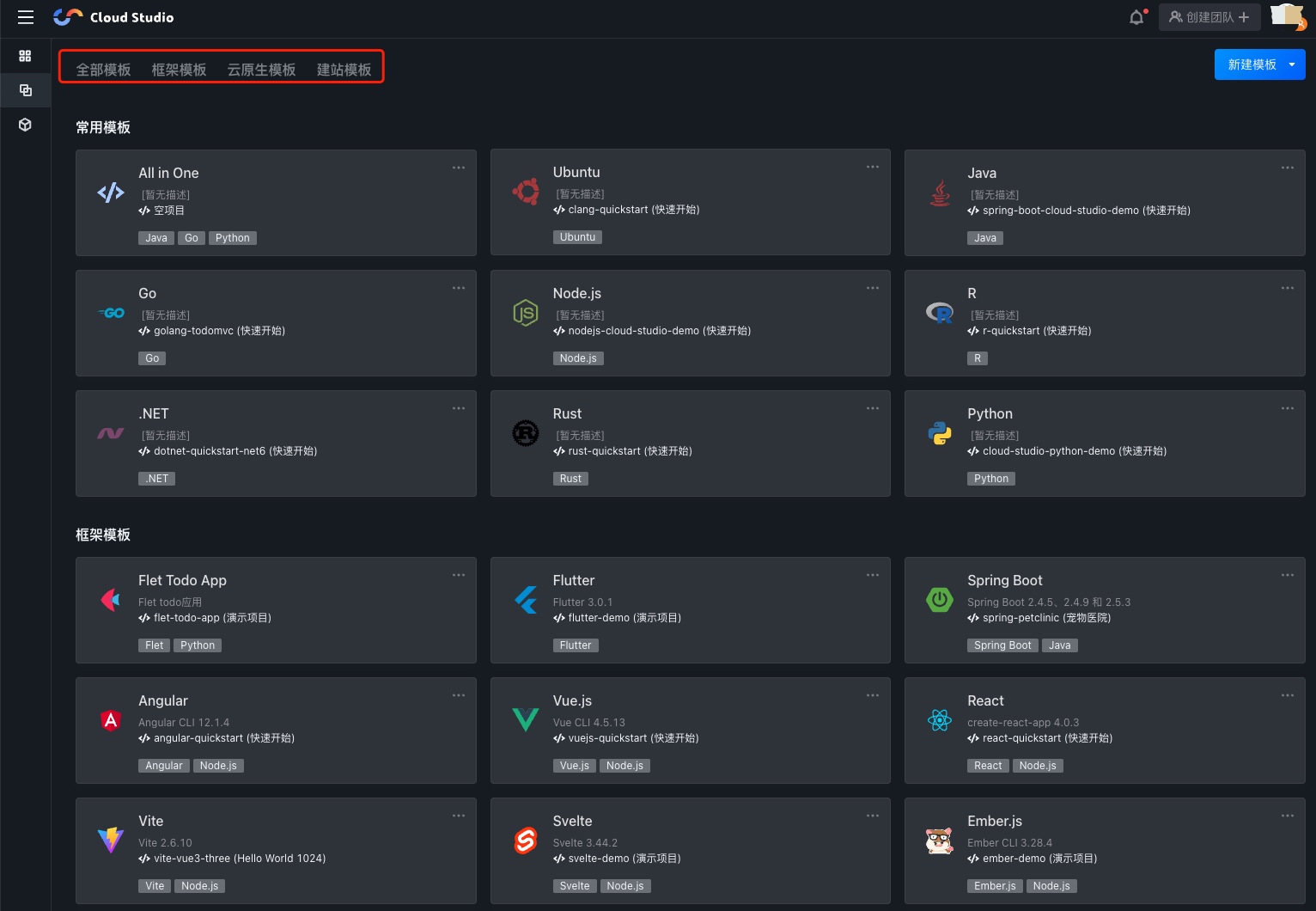The image size is (1316, 911).
Task: Switch to the 云原生模板 tab
Action: point(261,70)
